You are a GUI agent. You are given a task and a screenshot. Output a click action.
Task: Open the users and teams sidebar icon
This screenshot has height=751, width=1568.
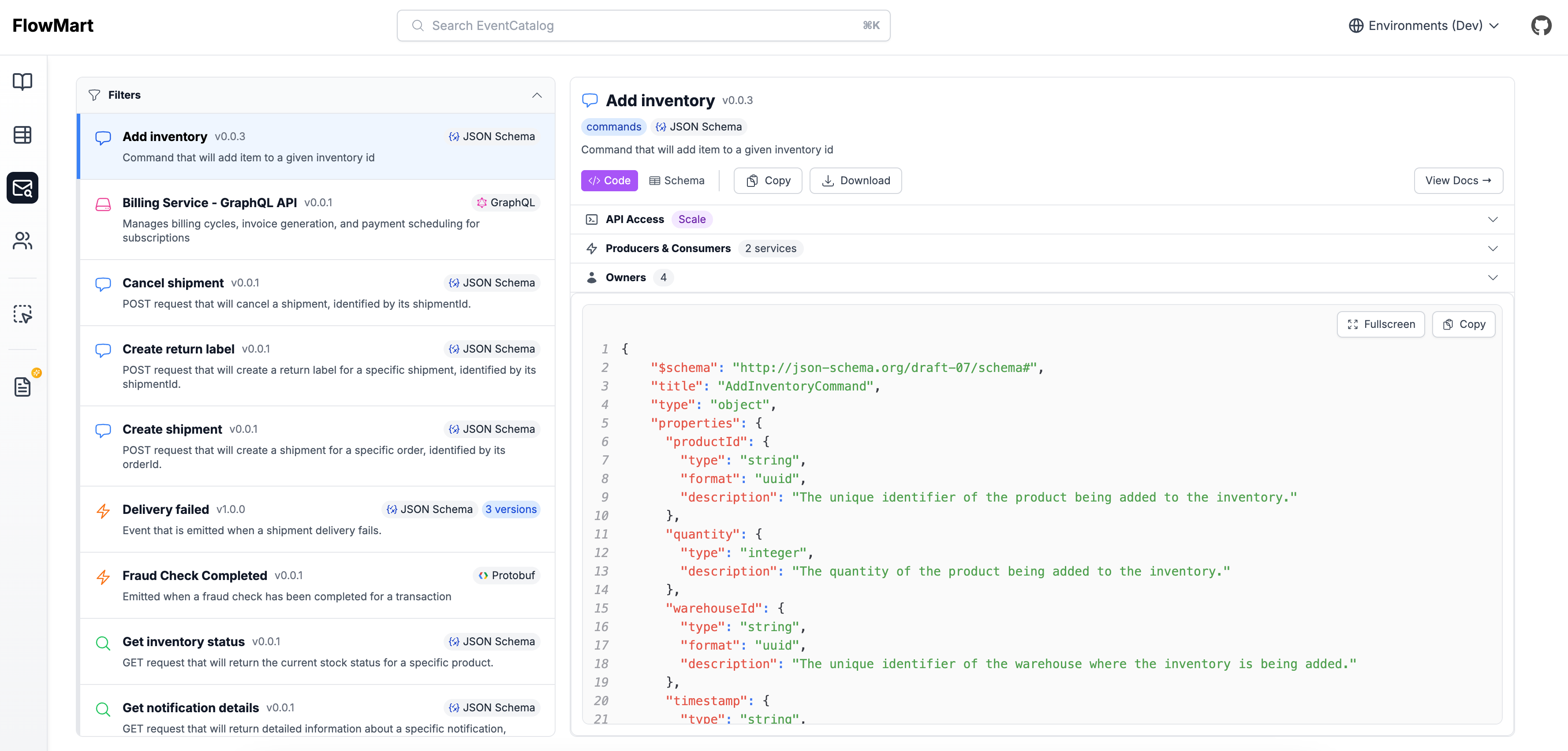pyautogui.click(x=22, y=240)
